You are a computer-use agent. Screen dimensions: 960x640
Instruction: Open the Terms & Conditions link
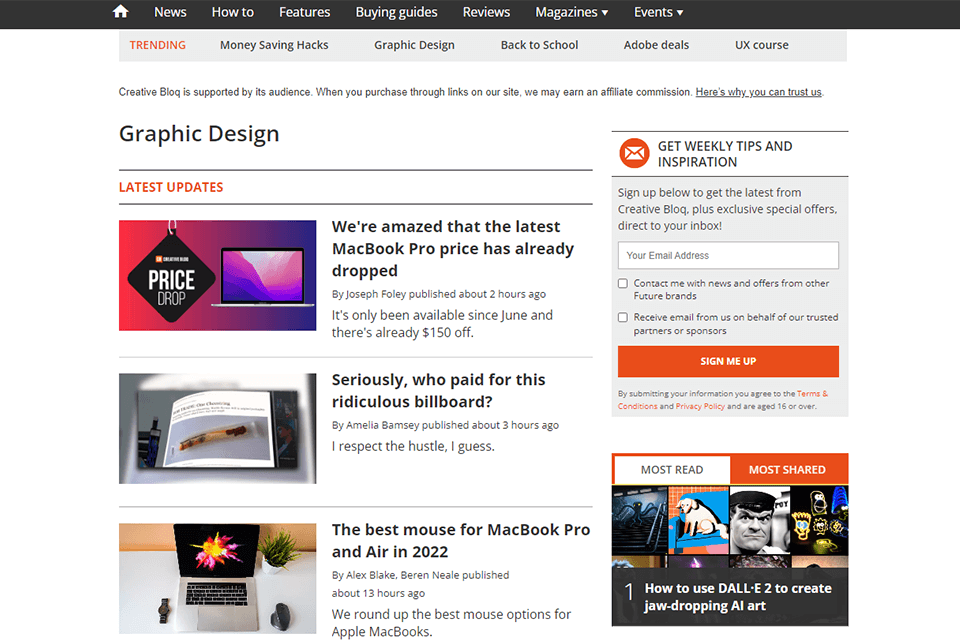812,394
